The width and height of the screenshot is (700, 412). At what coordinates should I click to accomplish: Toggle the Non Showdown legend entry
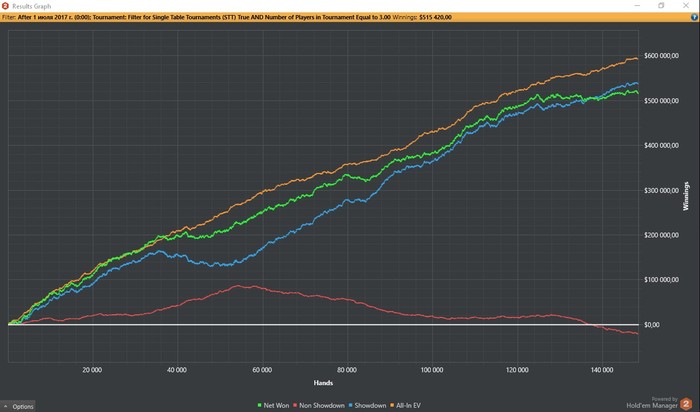[318, 405]
